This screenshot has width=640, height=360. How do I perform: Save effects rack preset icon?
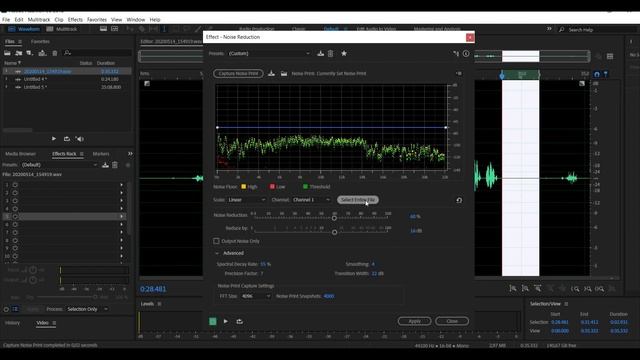coord(105,165)
